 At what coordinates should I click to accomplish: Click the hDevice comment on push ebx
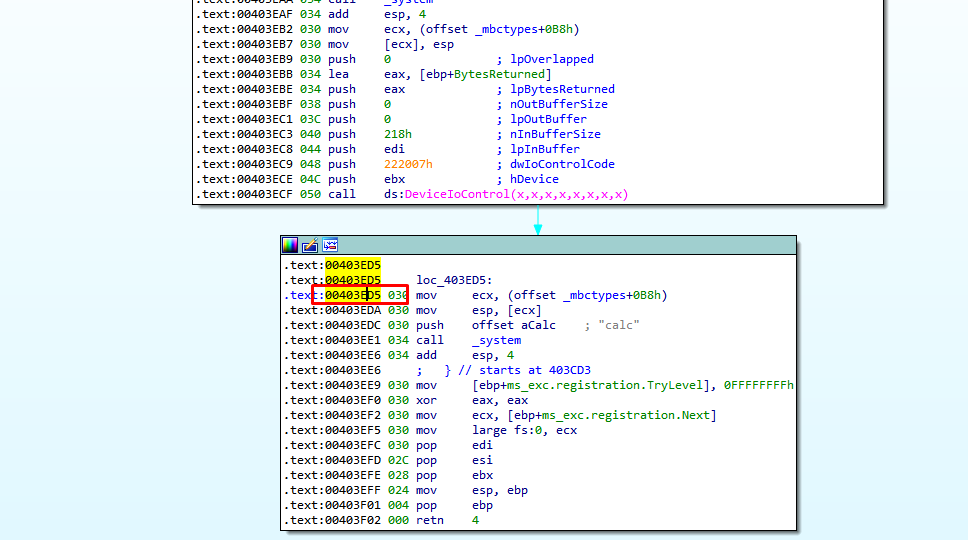(534, 179)
